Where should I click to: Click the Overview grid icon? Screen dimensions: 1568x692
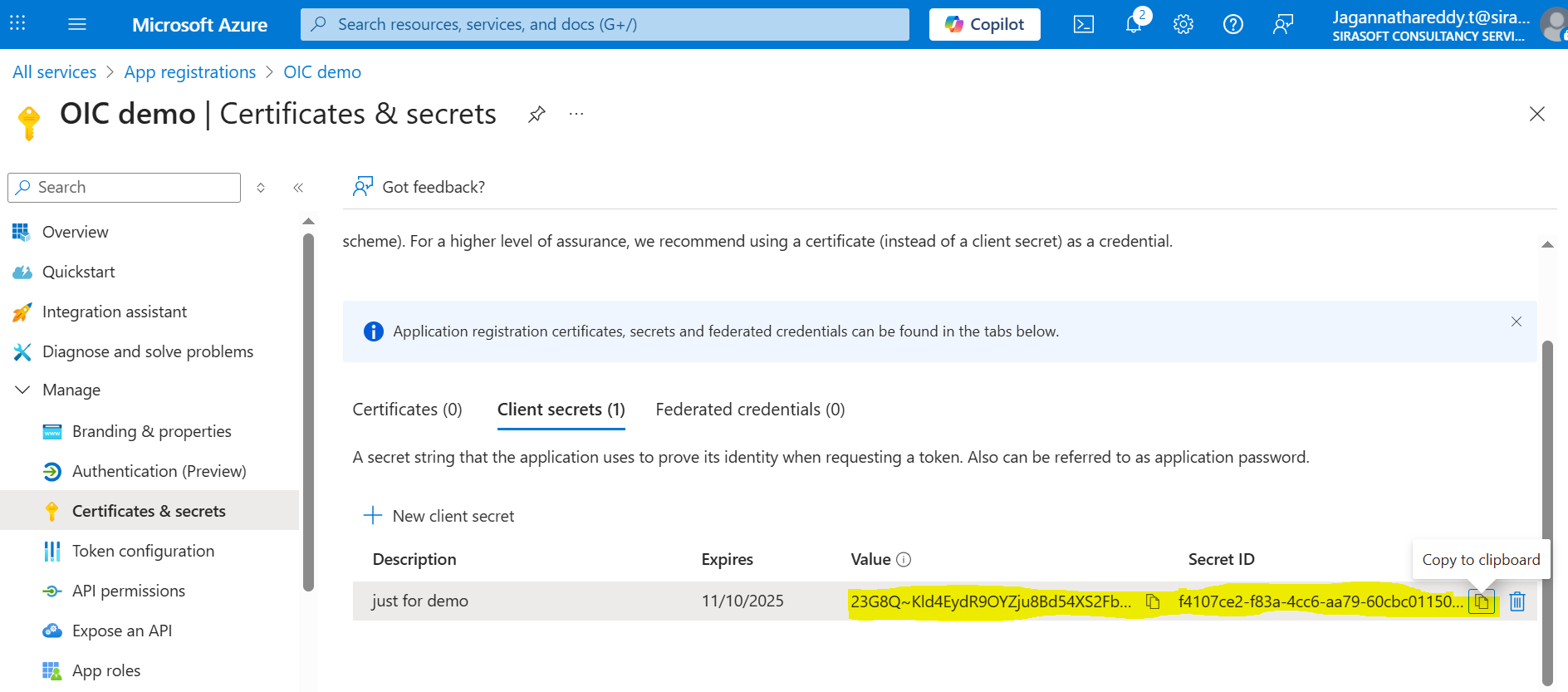click(x=22, y=232)
